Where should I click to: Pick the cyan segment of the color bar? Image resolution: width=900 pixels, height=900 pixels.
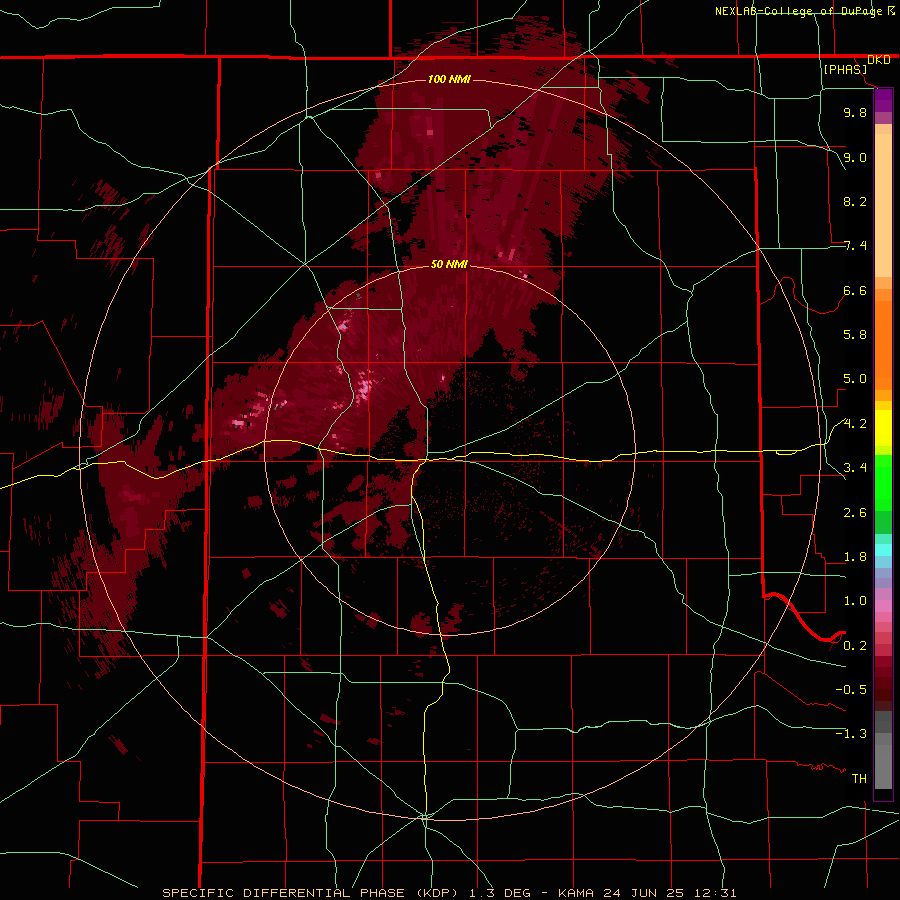(883, 550)
